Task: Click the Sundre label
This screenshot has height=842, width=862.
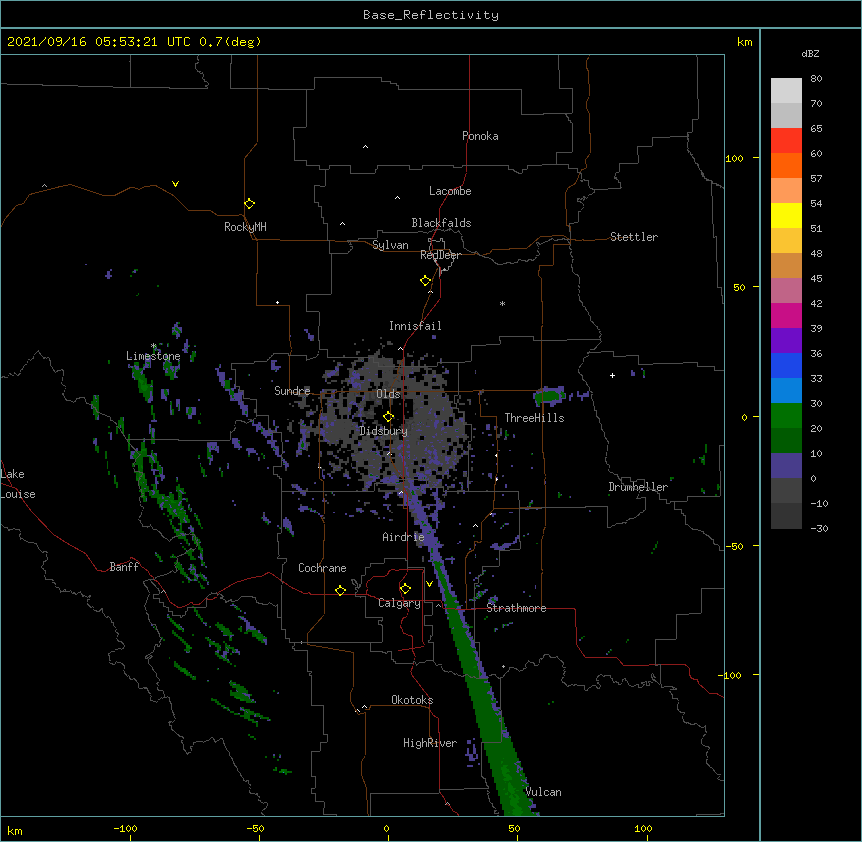Action: click(x=292, y=391)
